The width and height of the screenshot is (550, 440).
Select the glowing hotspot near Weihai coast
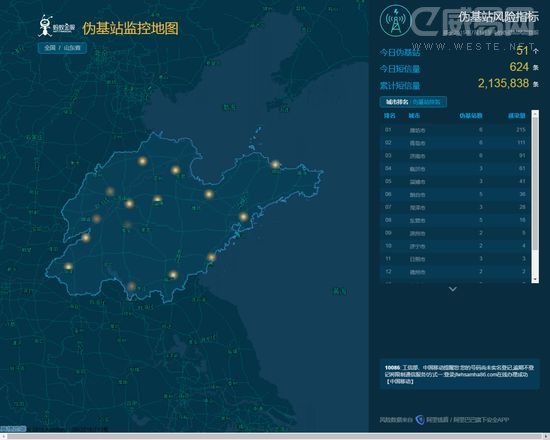pos(275,164)
